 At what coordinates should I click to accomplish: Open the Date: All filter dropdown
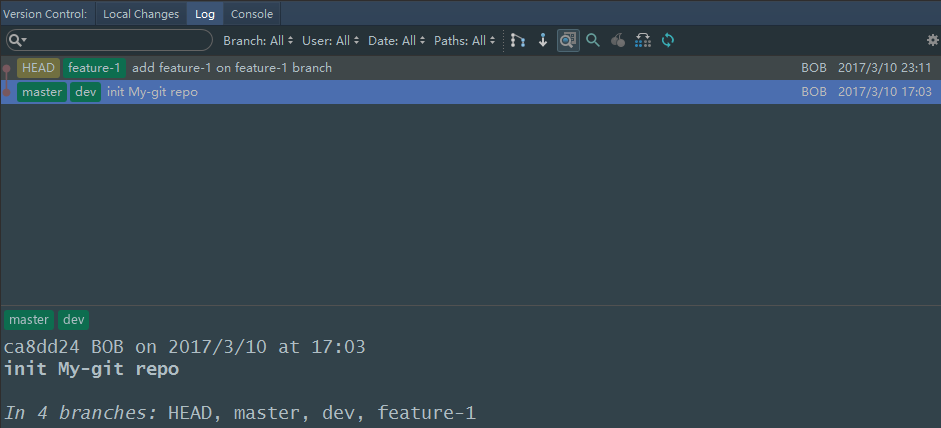[x=397, y=41]
